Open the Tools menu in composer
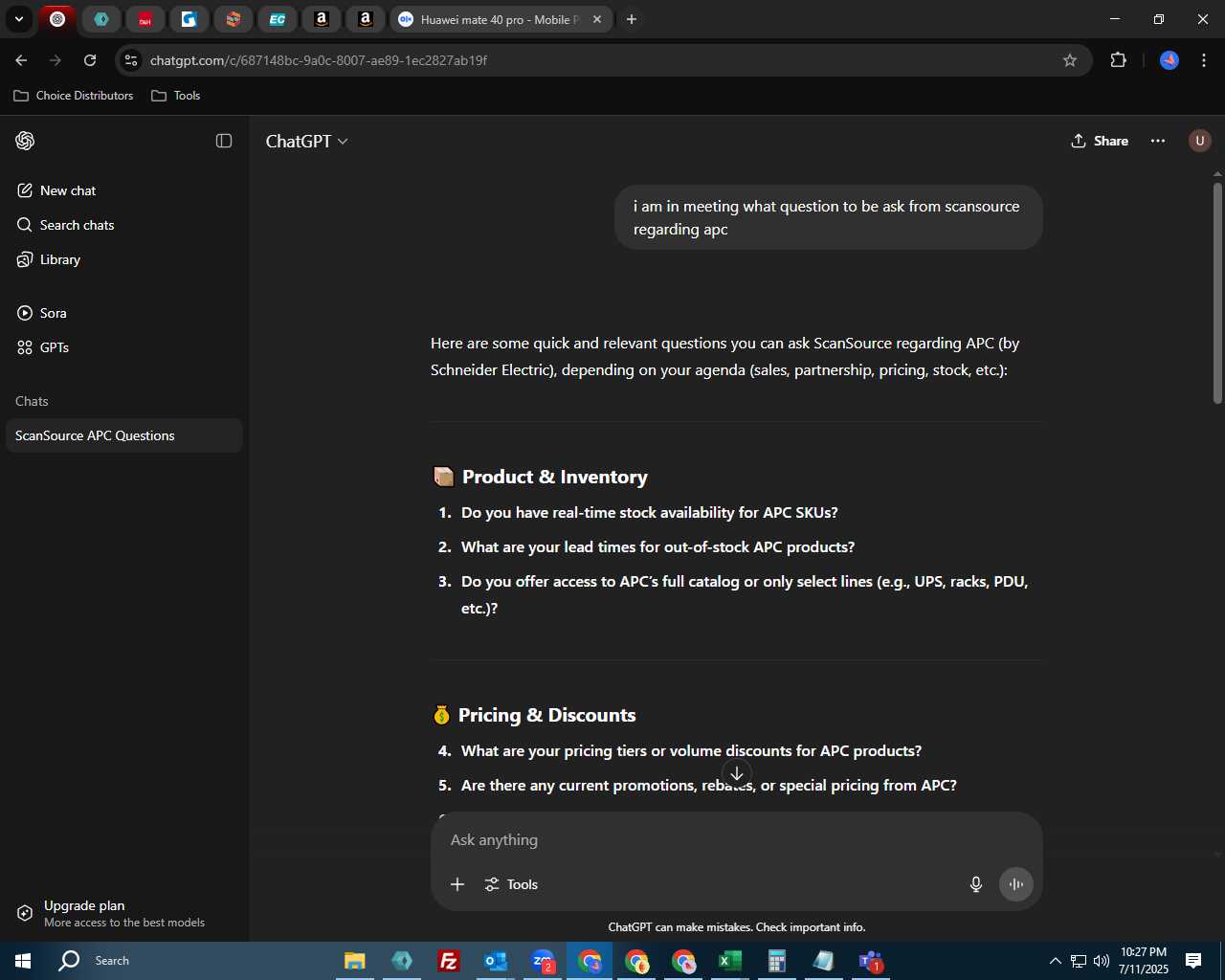The image size is (1225, 980). point(511,884)
